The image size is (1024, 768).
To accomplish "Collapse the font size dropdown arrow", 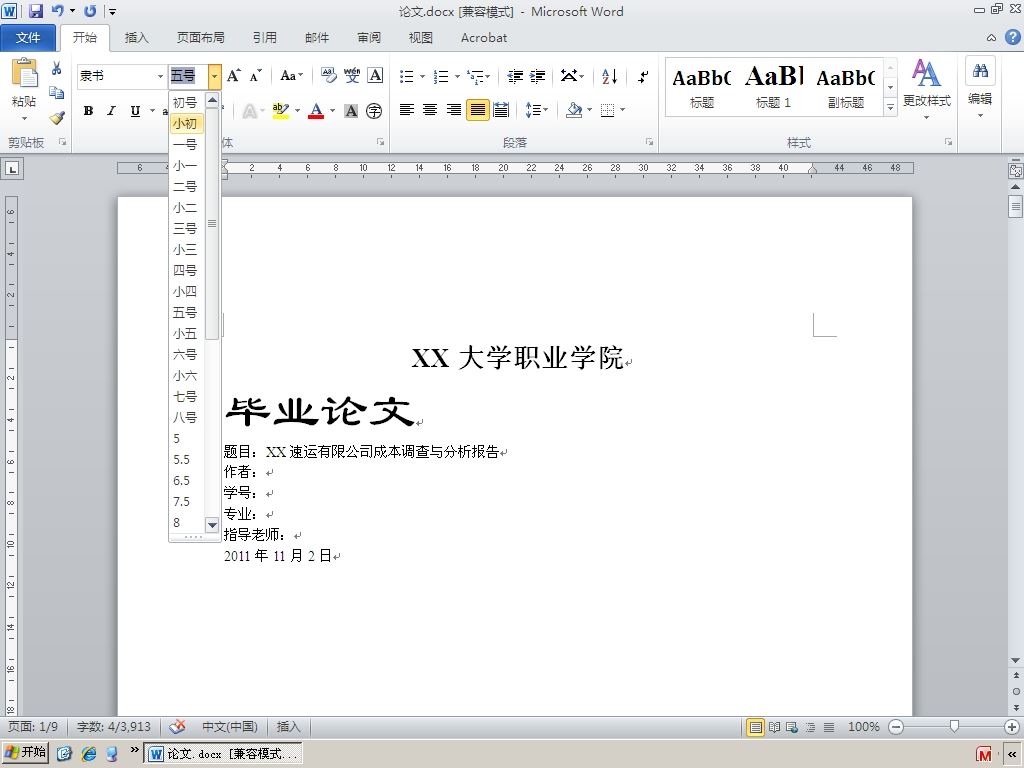I will (214, 76).
